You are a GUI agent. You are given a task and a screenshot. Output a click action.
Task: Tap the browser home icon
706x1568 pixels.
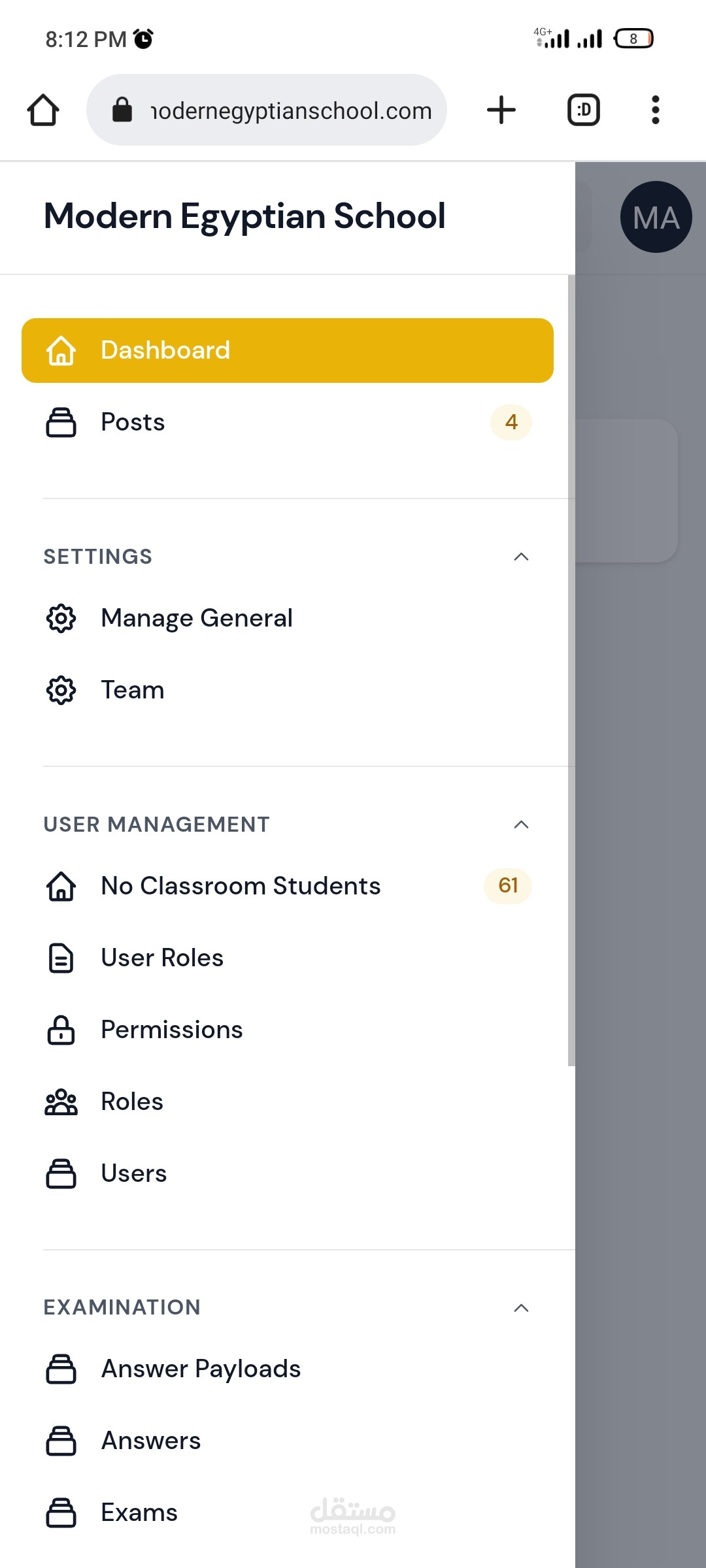43,110
